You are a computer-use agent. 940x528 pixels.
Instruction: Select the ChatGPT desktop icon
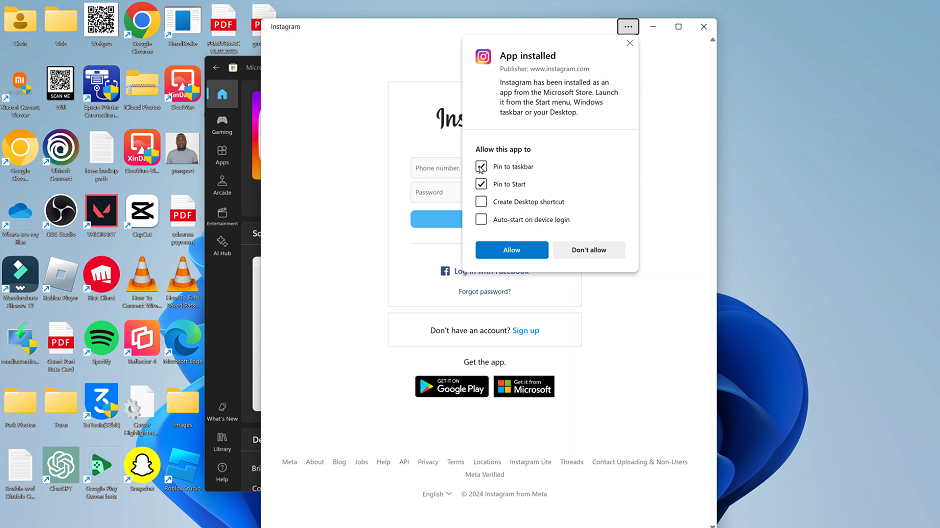tap(61, 470)
